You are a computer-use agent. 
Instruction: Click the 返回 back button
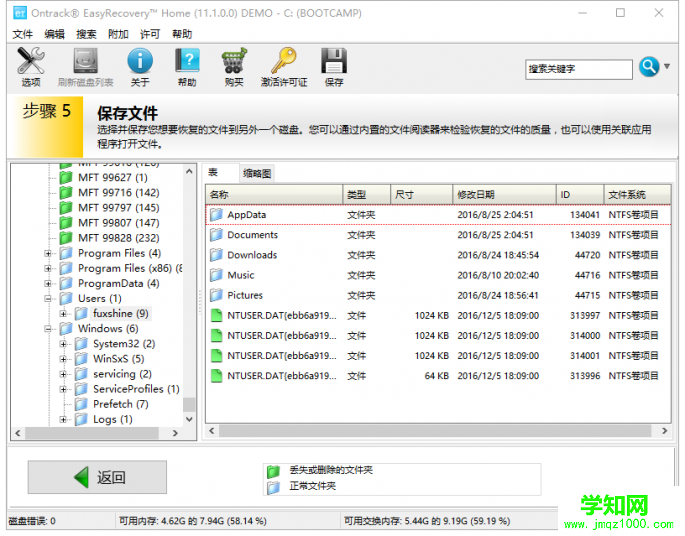tap(97, 477)
